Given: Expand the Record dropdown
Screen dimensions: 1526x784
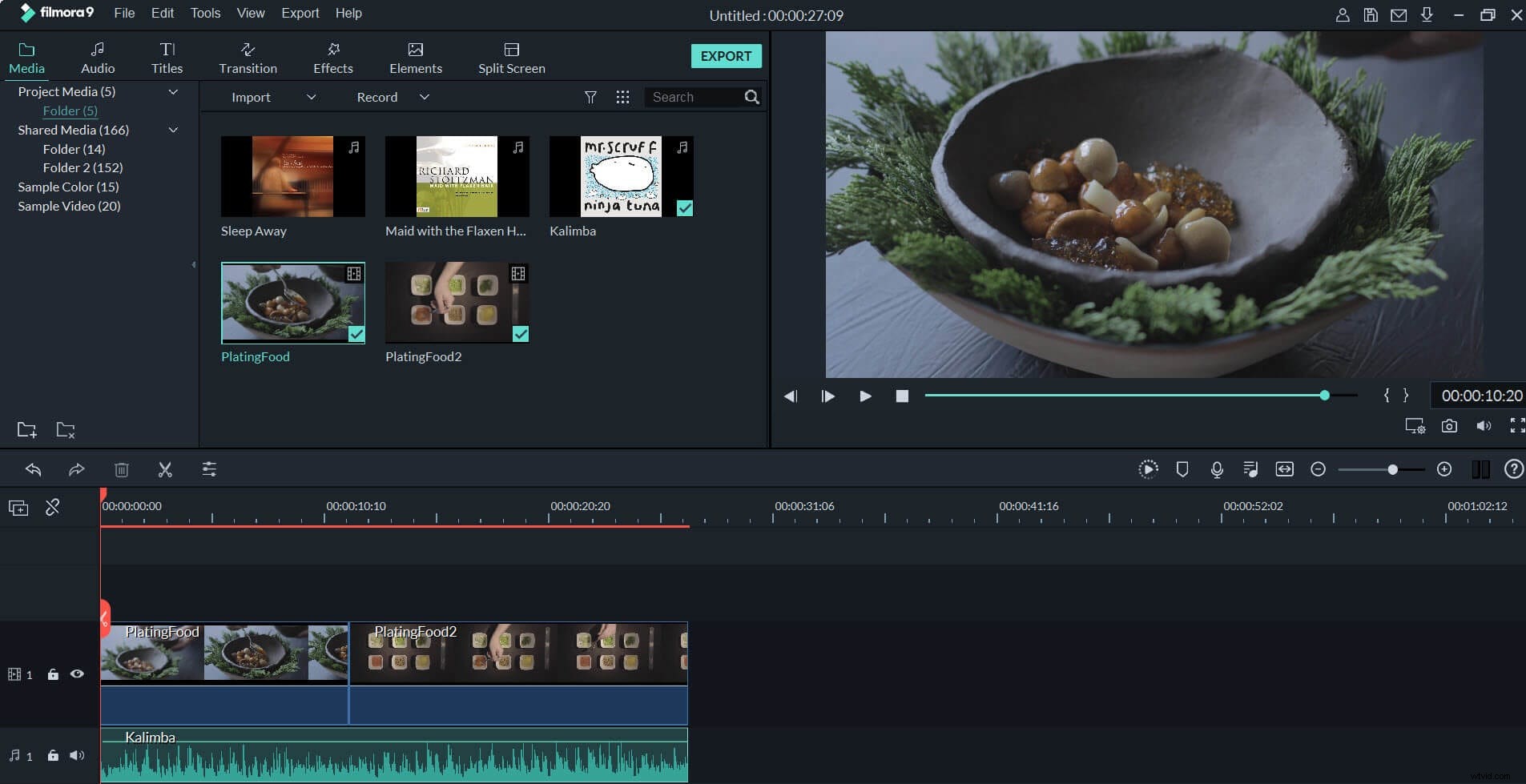Looking at the screenshot, I should tap(425, 97).
